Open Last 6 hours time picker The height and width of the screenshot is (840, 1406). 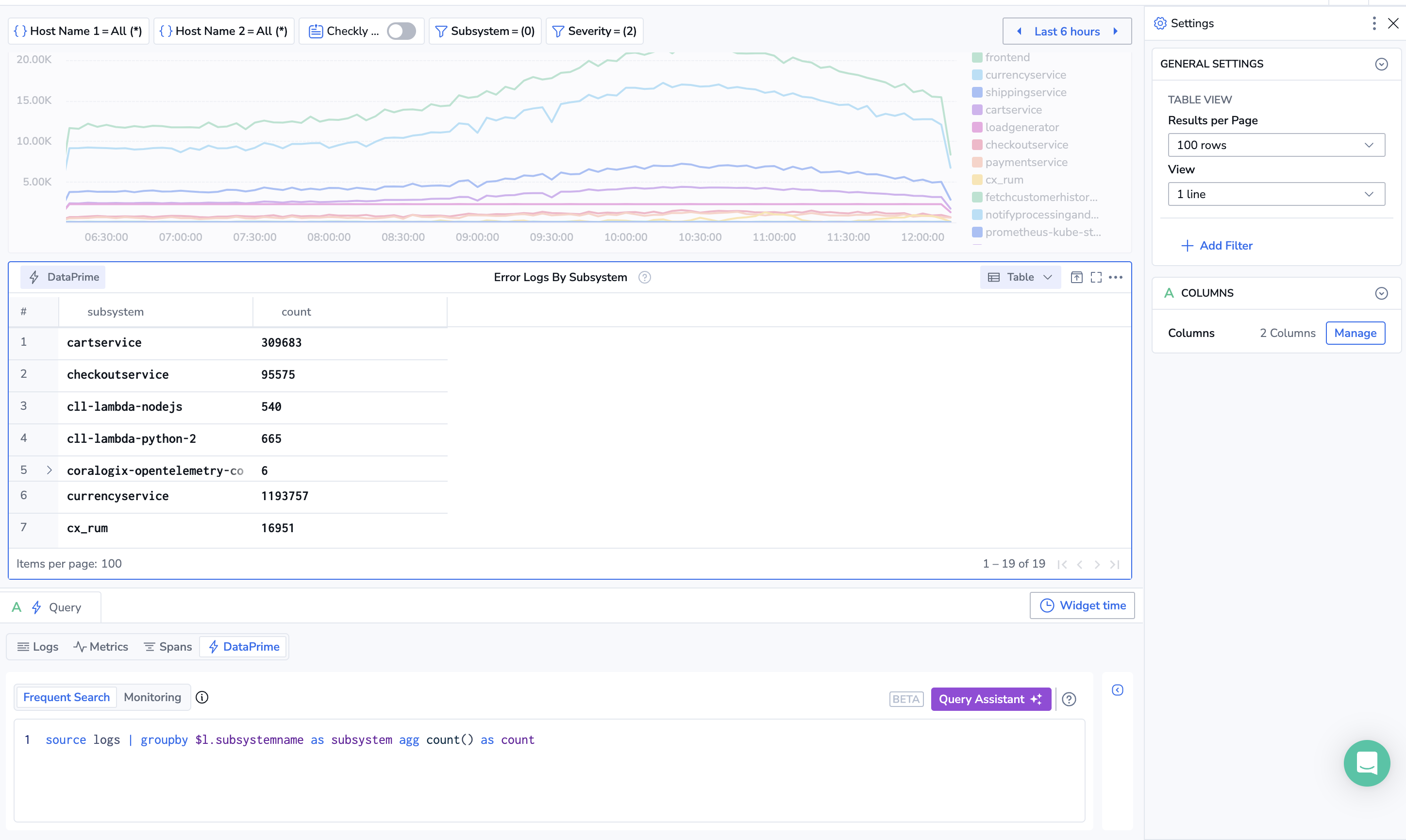point(1067,32)
